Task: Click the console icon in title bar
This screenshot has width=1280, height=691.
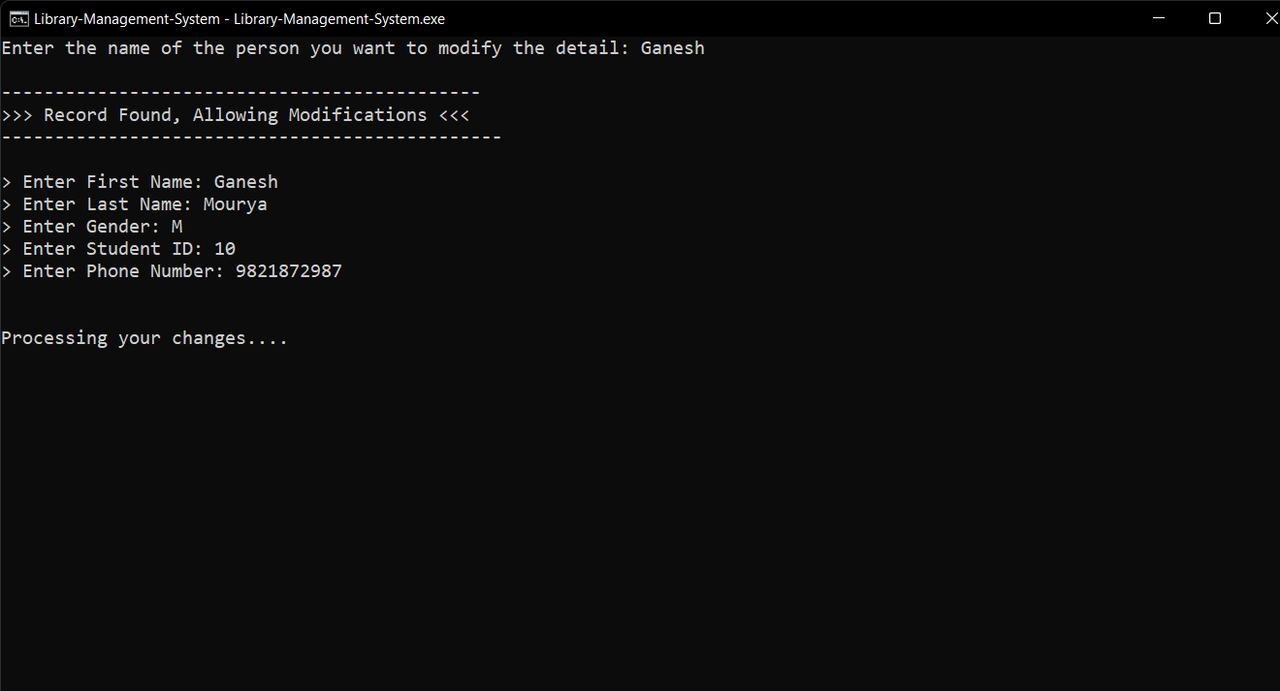Action: [x=19, y=18]
